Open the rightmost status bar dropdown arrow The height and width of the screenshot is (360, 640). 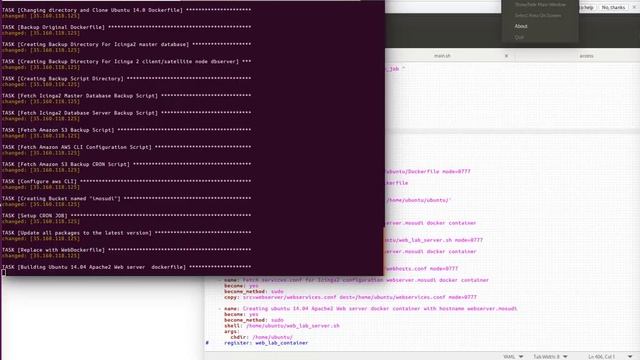(630, 357)
